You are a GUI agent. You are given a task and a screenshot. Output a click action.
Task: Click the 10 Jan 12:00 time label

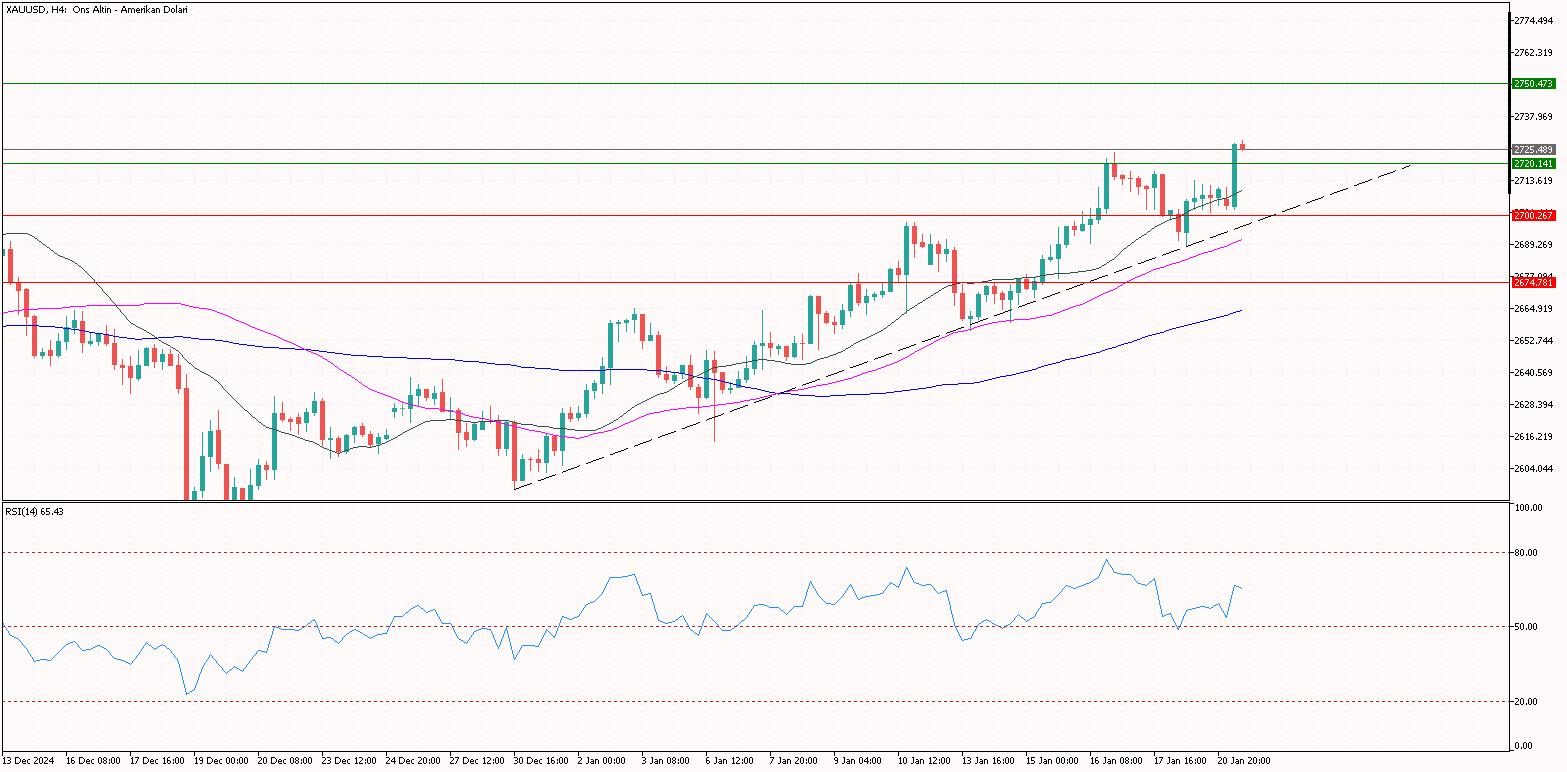coord(927,761)
